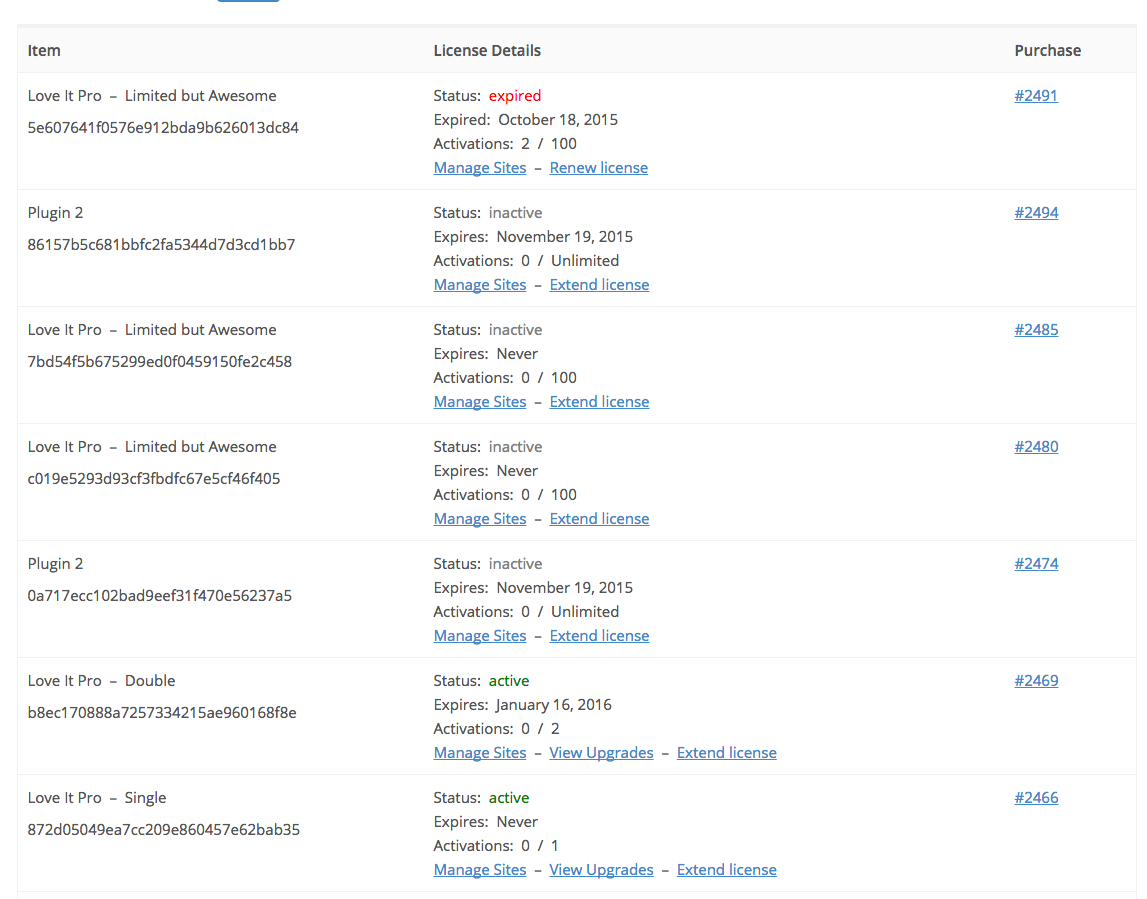Viewport: 1147px width, 899px height.
Task: Extend license for Love It Pro Double
Action: coord(726,753)
